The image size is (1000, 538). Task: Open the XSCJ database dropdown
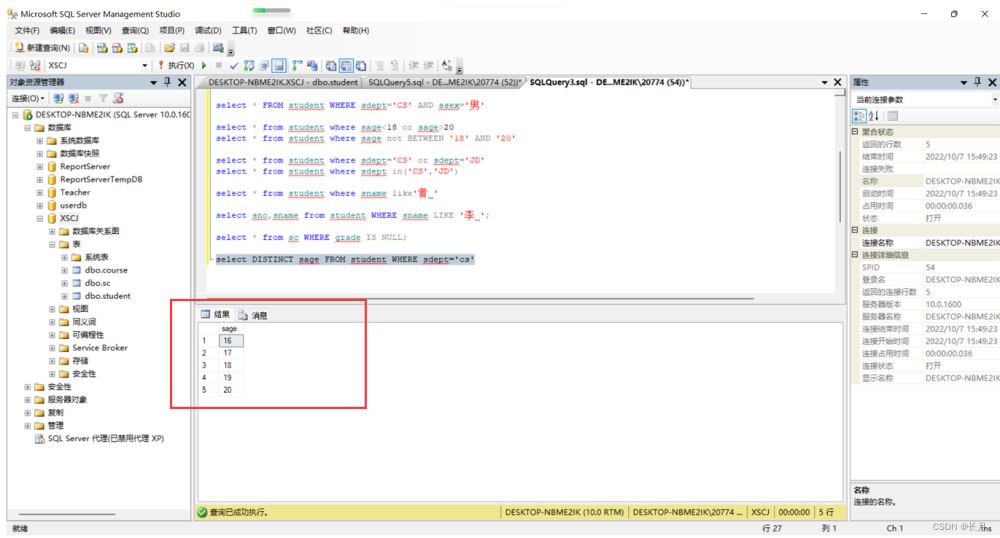pyautogui.click(x=144, y=65)
